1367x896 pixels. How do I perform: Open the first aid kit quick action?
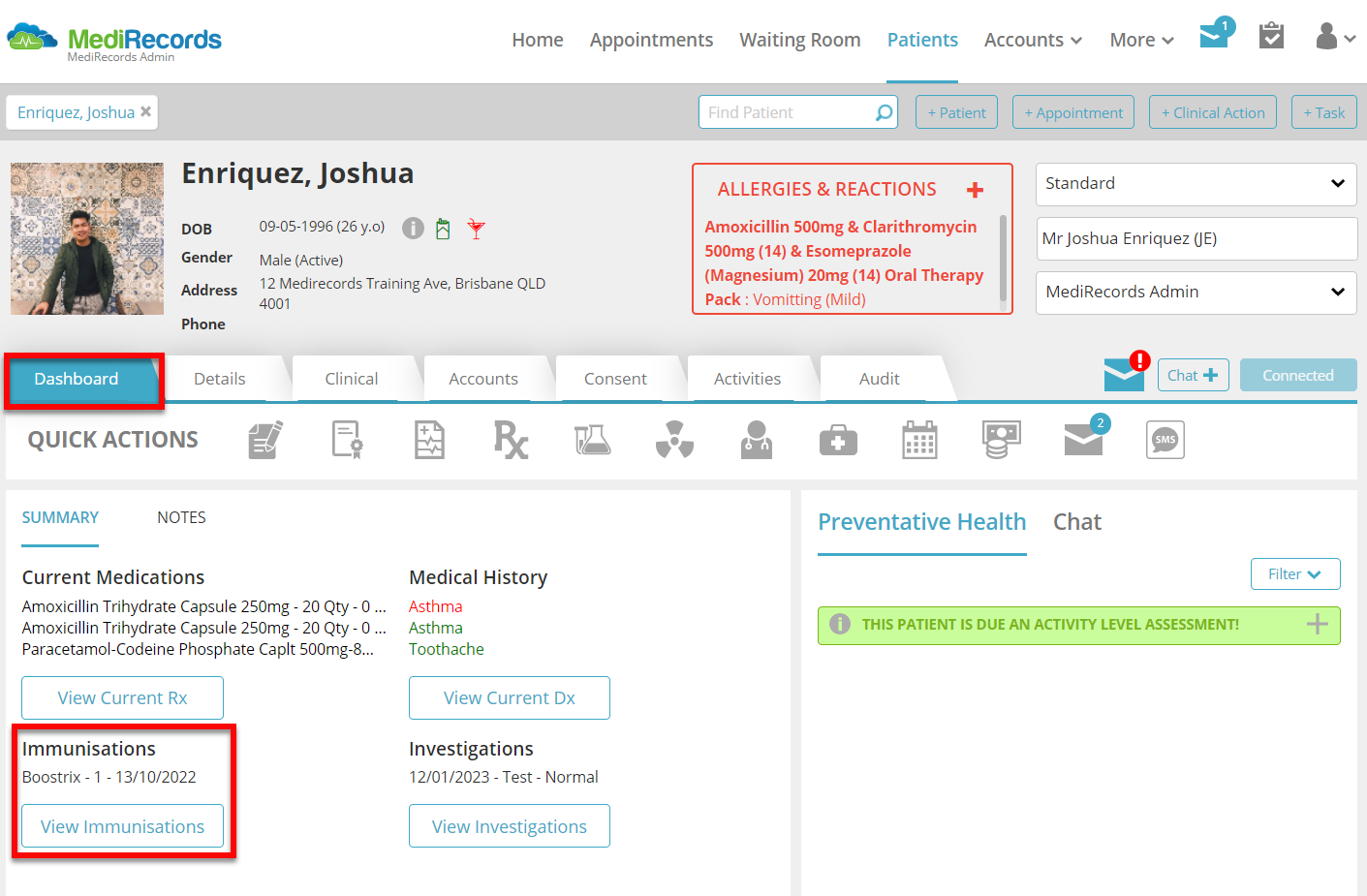tap(838, 441)
